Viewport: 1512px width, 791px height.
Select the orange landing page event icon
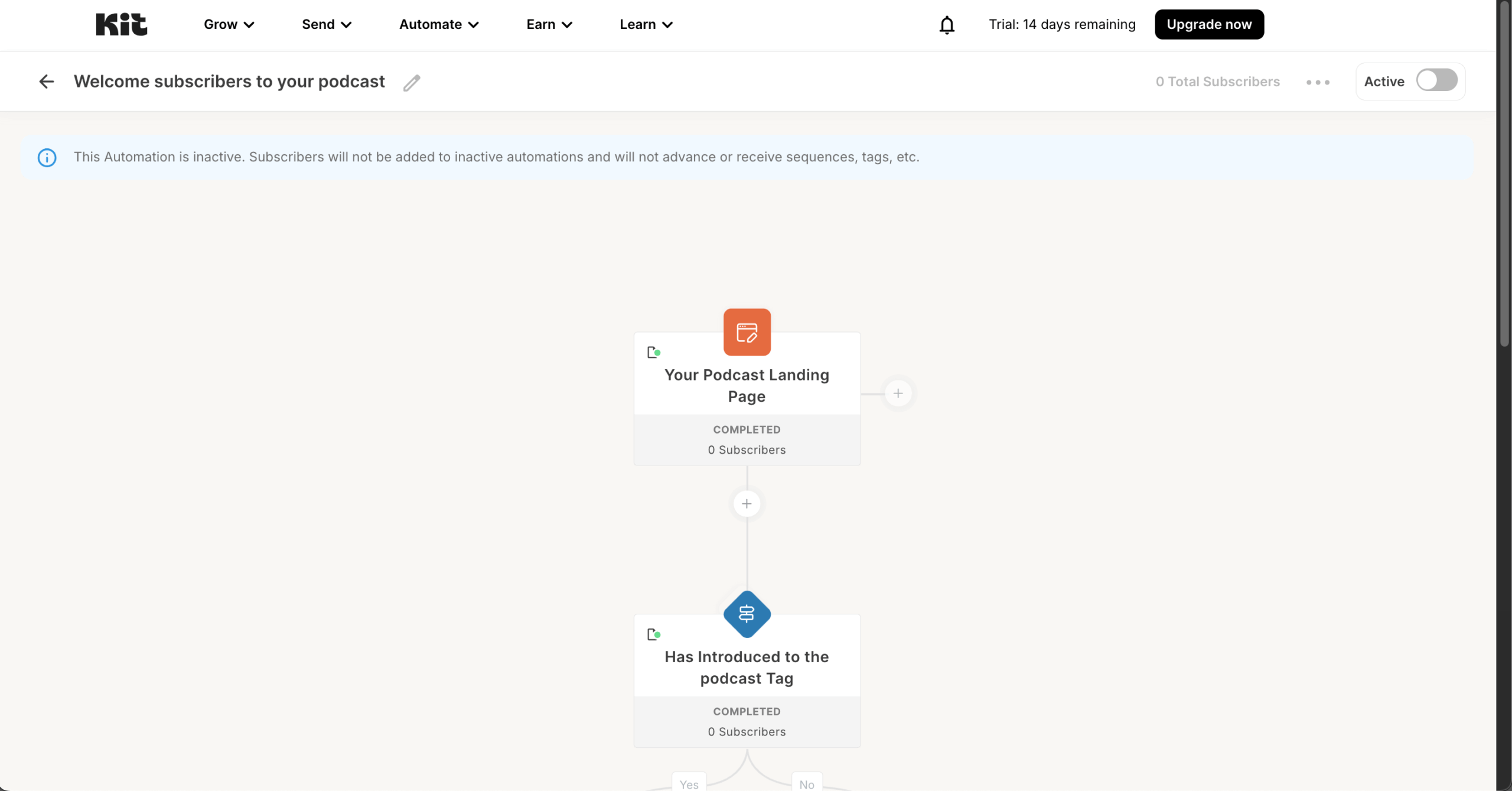(x=747, y=332)
